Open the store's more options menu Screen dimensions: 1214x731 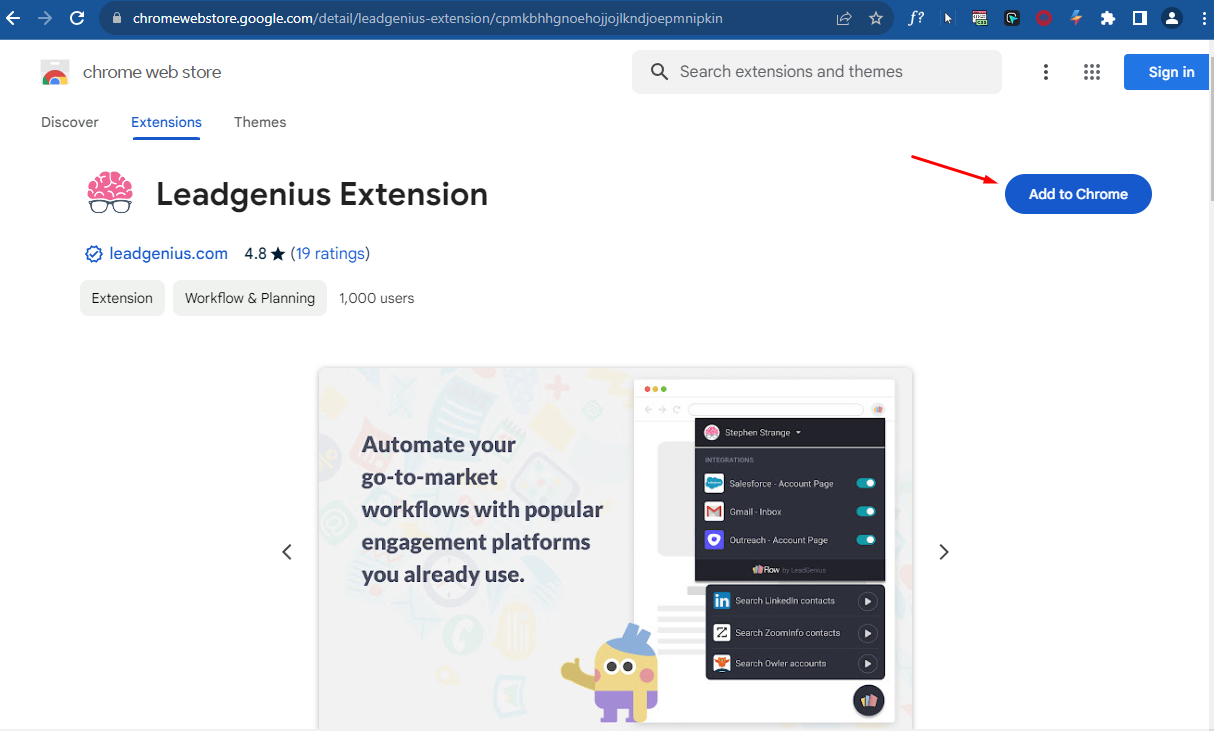(1046, 72)
